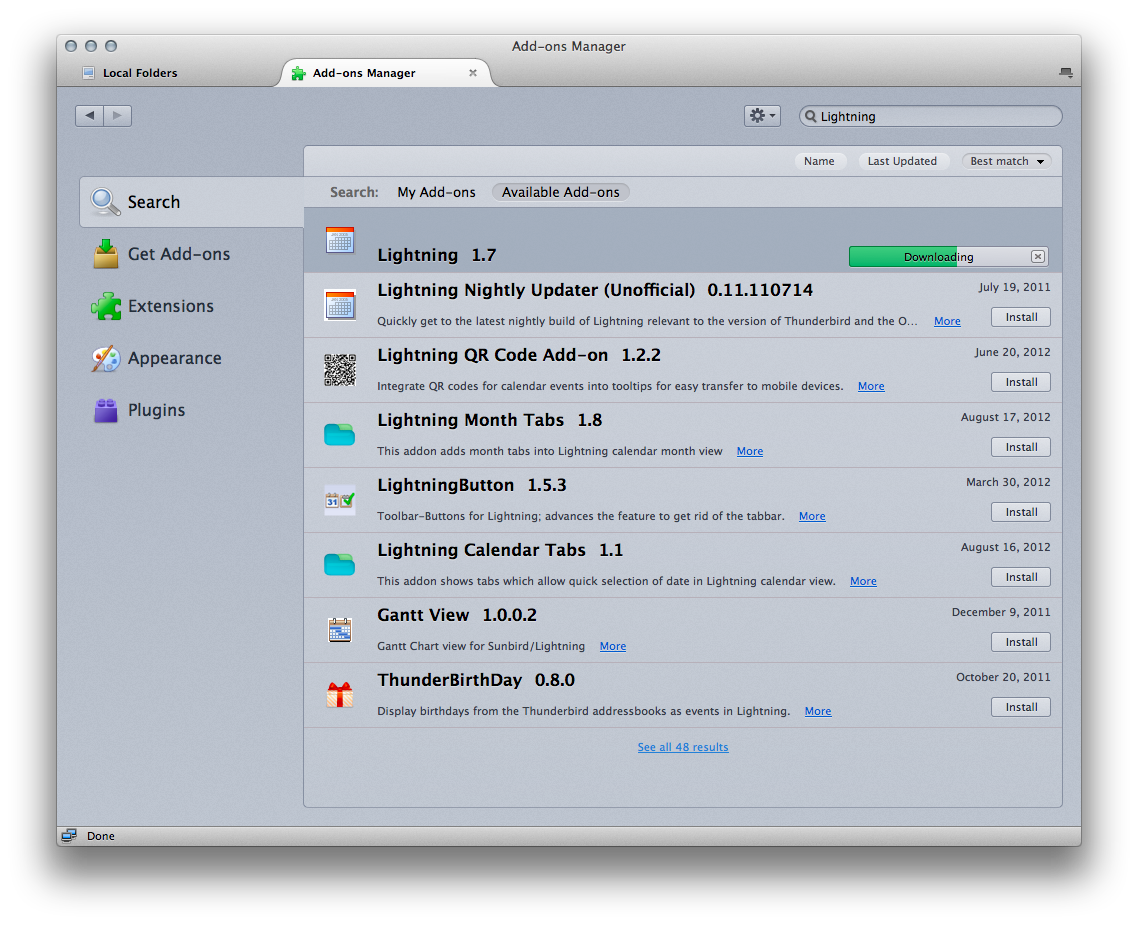Install the Lightning Month Tabs add-on
The height and width of the screenshot is (925, 1138).
tap(1021, 447)
